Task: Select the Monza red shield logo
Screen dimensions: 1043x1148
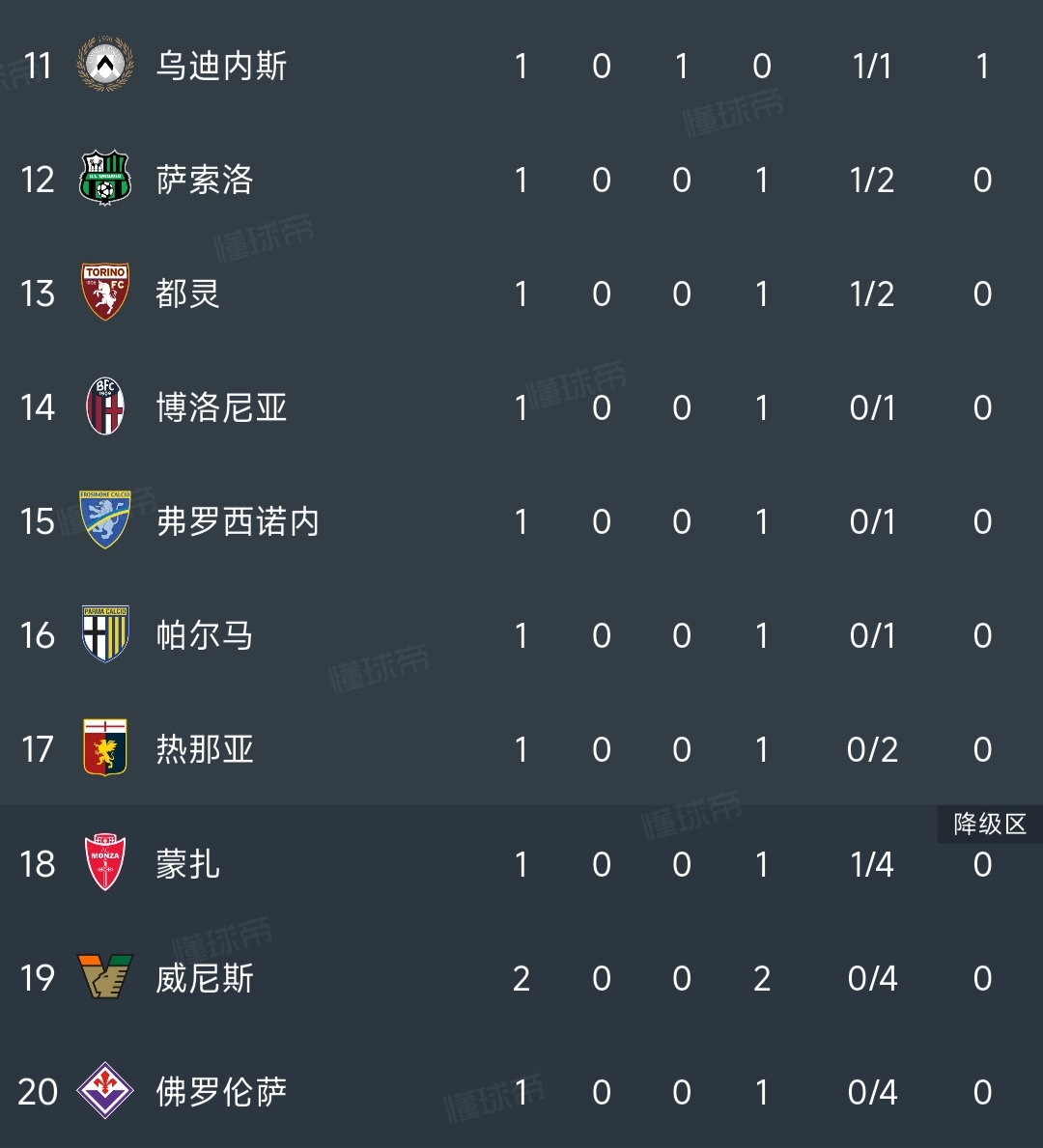Action: click(104, 862)
